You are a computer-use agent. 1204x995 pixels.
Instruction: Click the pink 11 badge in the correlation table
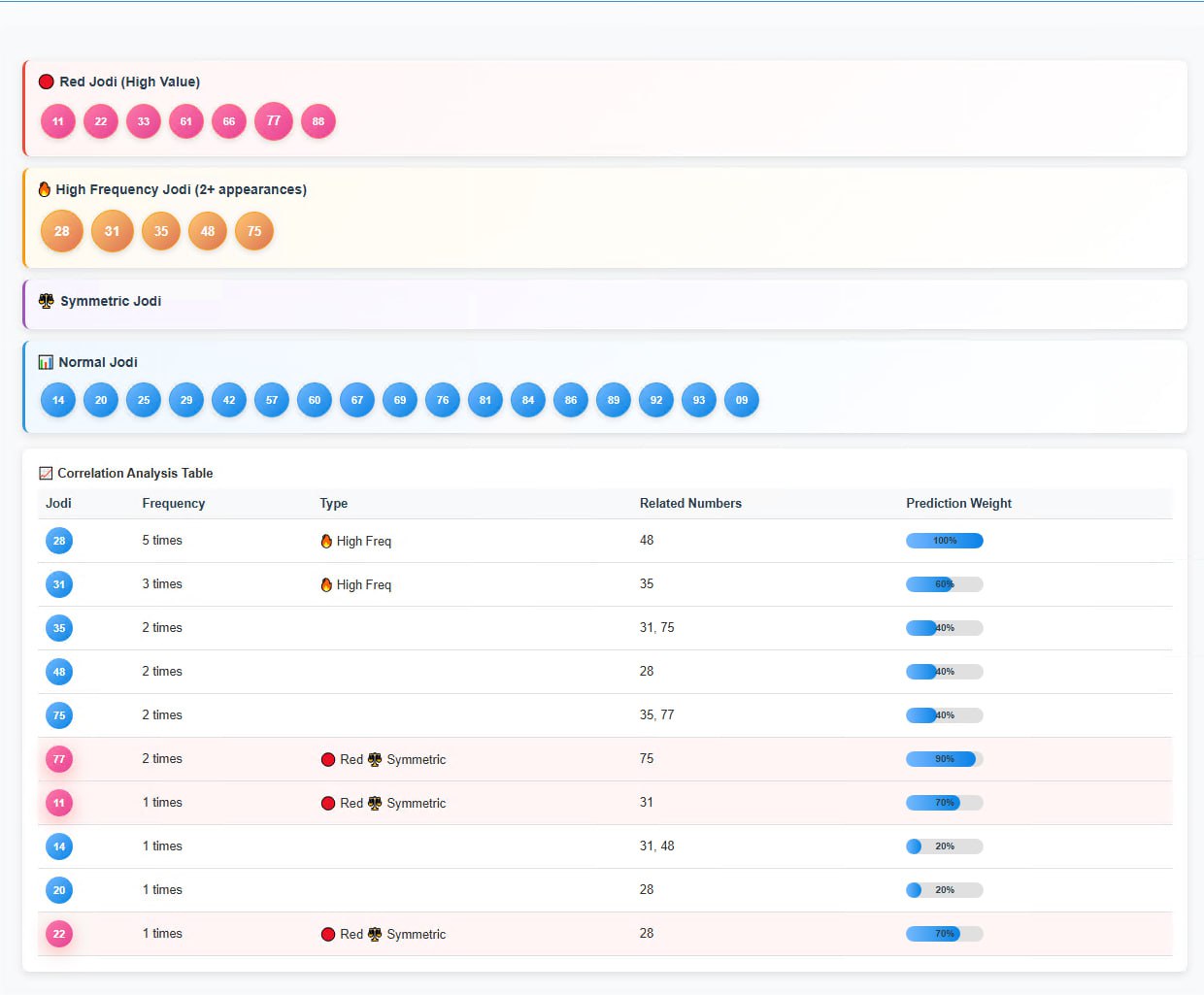[59, 803]
